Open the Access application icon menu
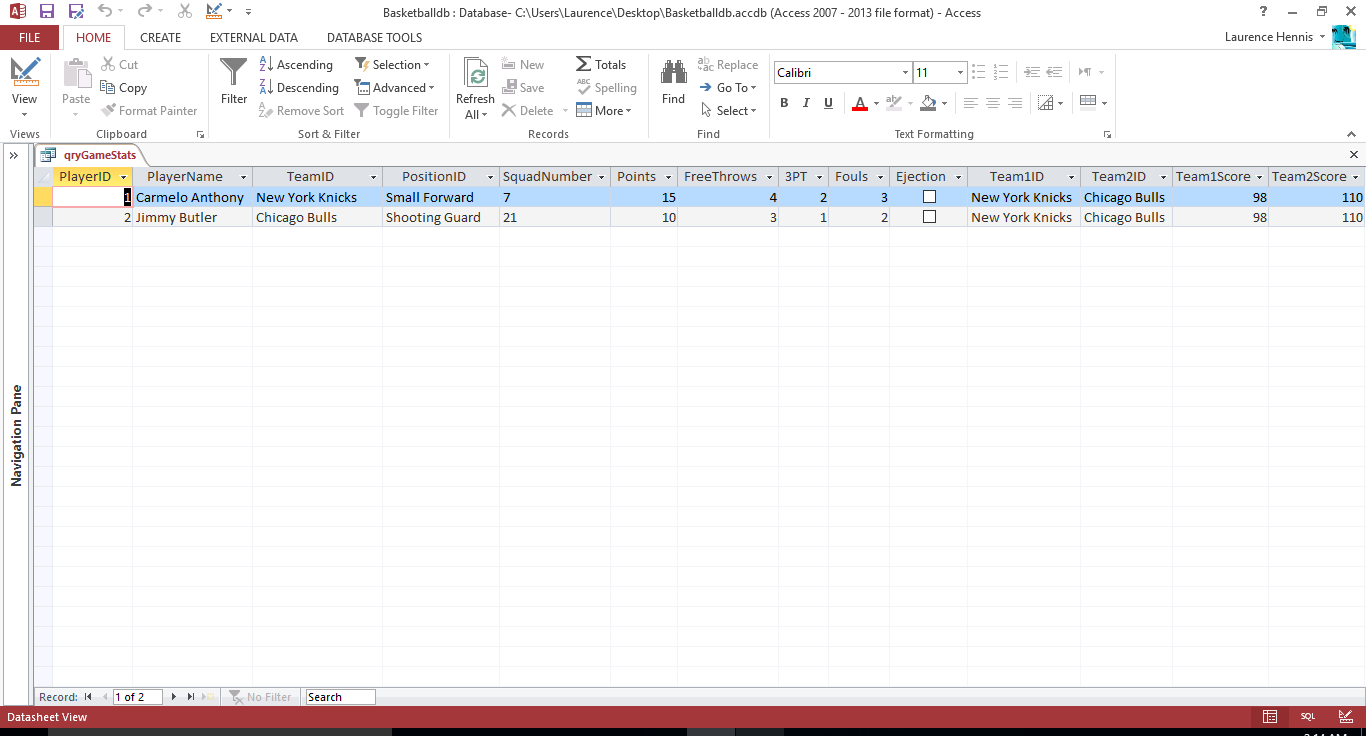The height and width of the screenshot is (736, 1366). [x=17, y=12]
